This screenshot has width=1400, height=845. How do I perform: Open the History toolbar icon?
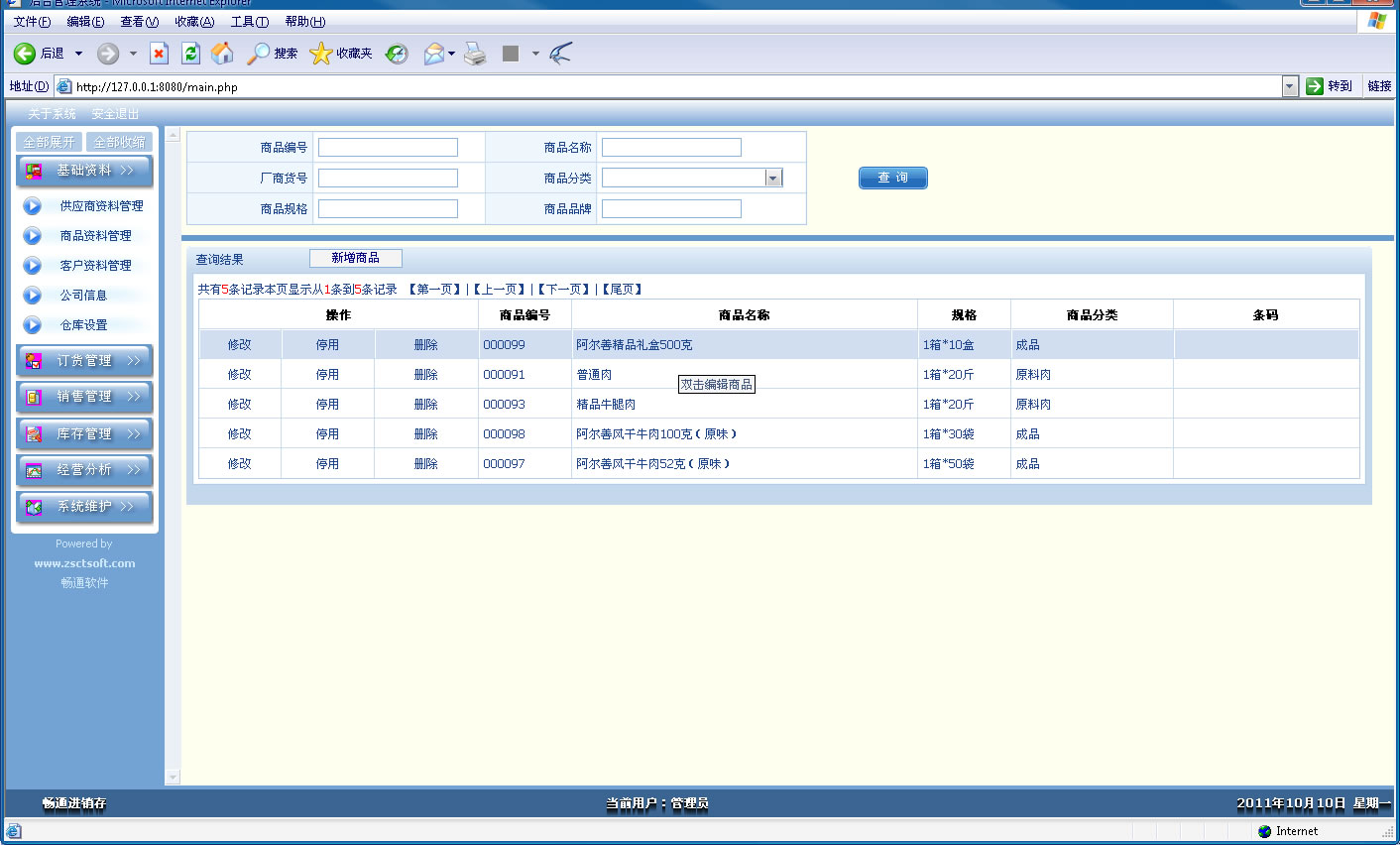(x=397, y=54)
